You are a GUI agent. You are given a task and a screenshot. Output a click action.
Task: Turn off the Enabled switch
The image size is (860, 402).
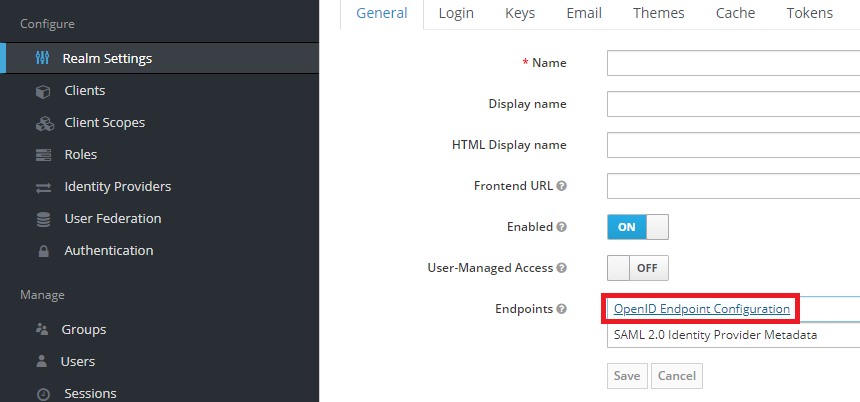pos(637,227)
